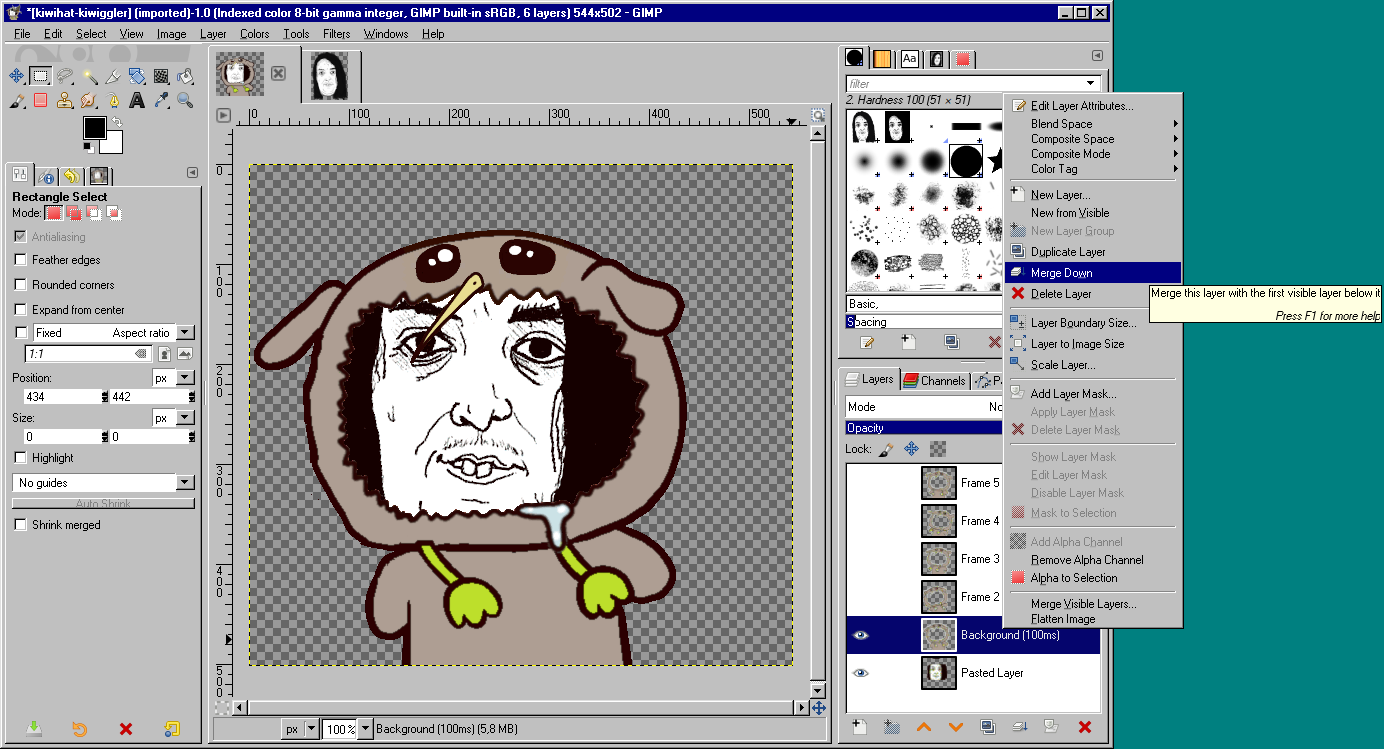Select the Text tool
The width and height of the screenshot is (1384, 749).
(x=137, y=100)
